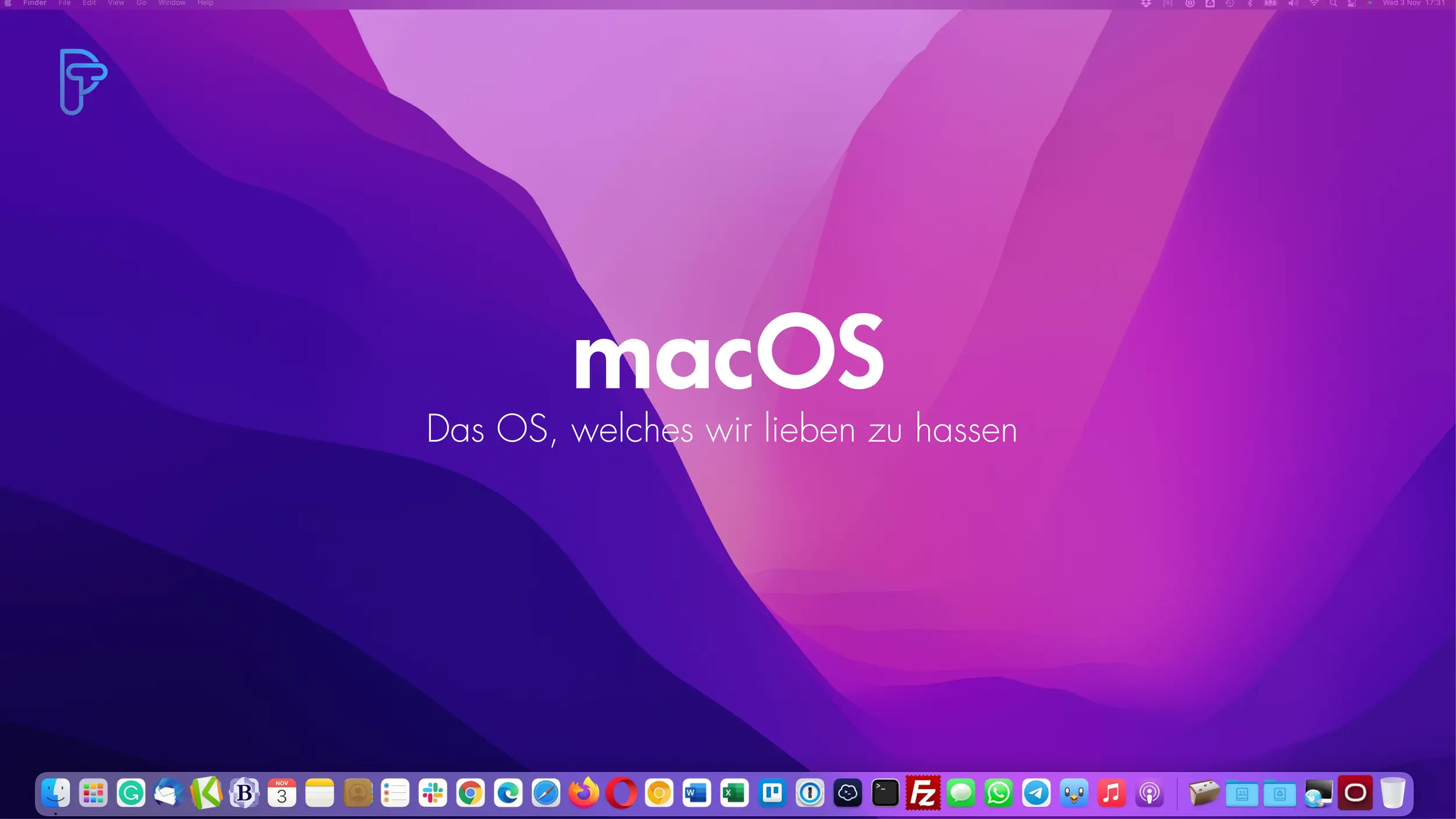Open the 1Password menu bar icon
Image resolution: width=1456 pixels, height=819 pixels.
(x=1190, y=3)
